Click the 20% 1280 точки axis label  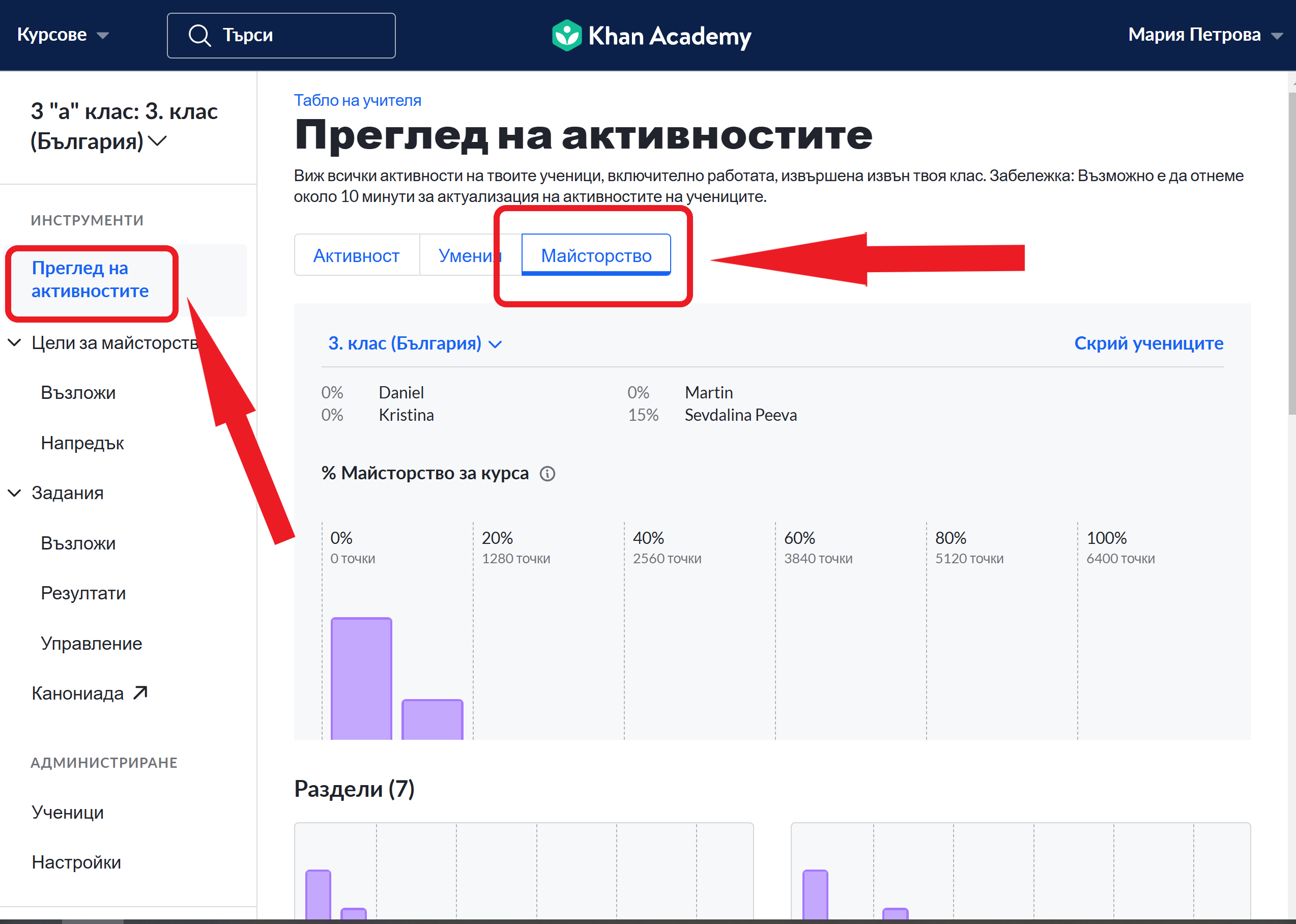[x=516, y=547]
